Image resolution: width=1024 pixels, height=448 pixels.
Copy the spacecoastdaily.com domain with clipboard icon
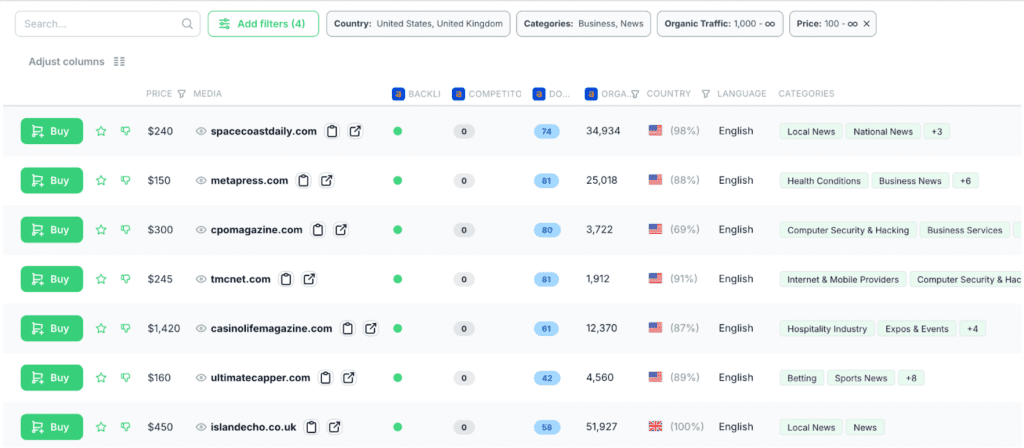332,131
